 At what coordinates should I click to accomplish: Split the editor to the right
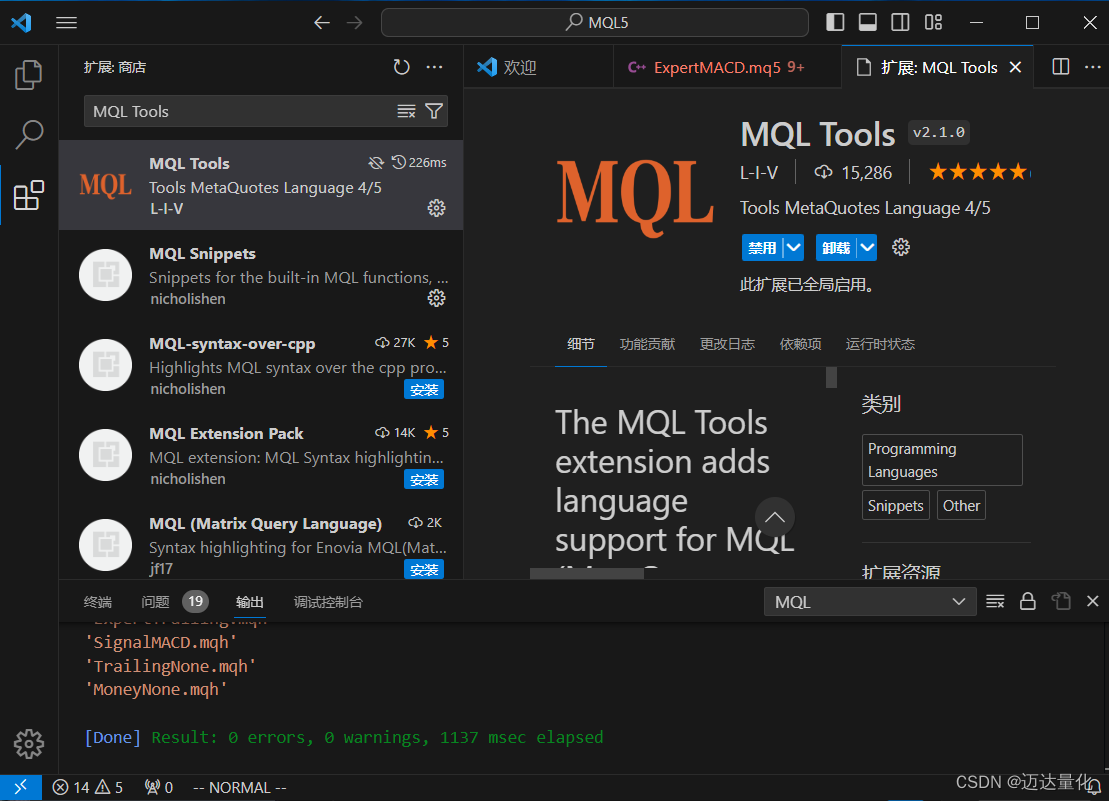1061,67
